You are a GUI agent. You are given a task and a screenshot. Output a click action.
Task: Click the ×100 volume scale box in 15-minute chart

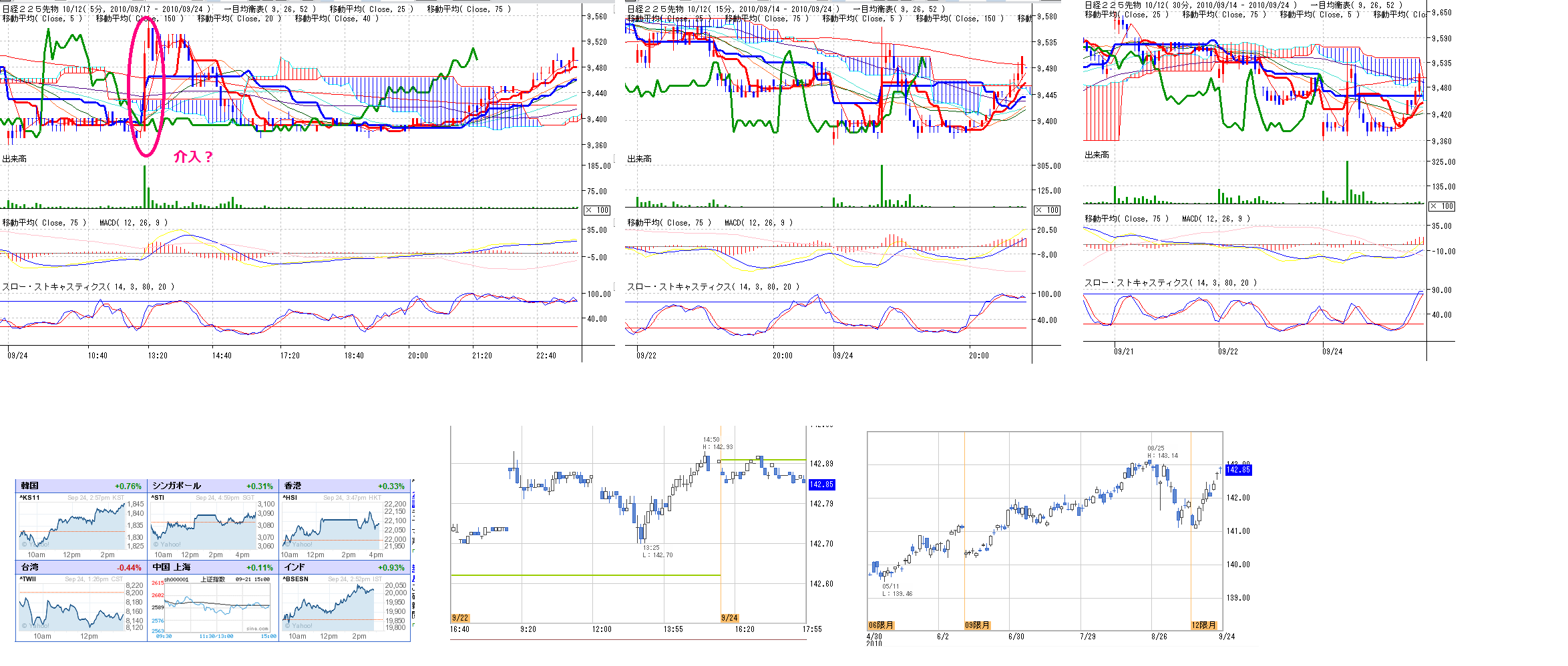(1047, 210)
